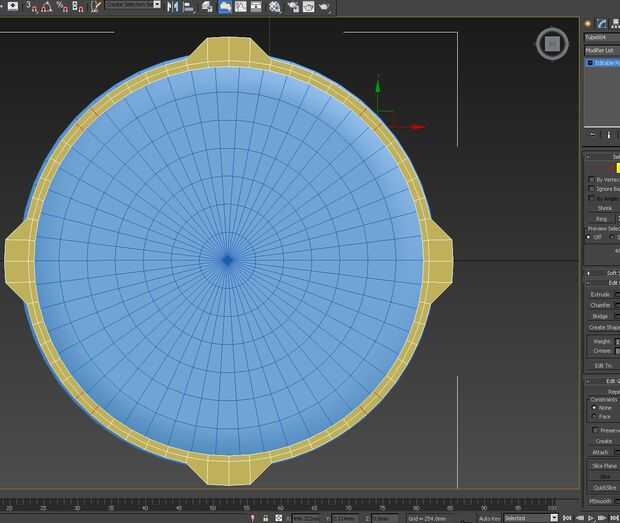Open the Named Selection Sets dropdown
The image size is (620, 523).
coord(134,5)
